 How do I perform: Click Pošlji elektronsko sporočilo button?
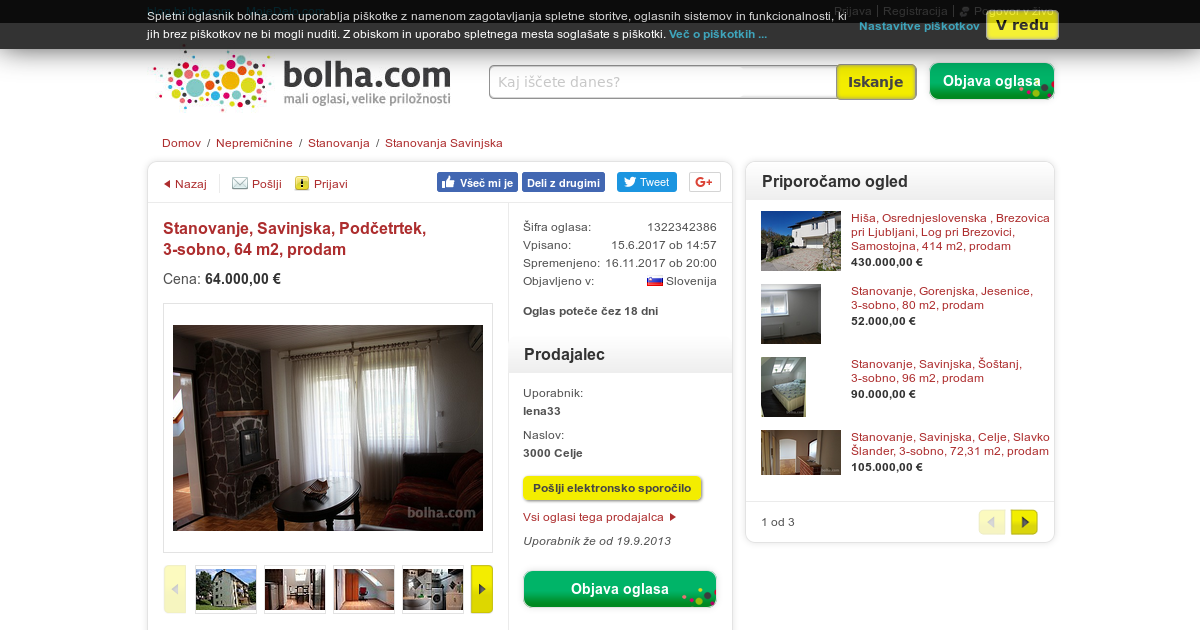click(x=612, y=488)
